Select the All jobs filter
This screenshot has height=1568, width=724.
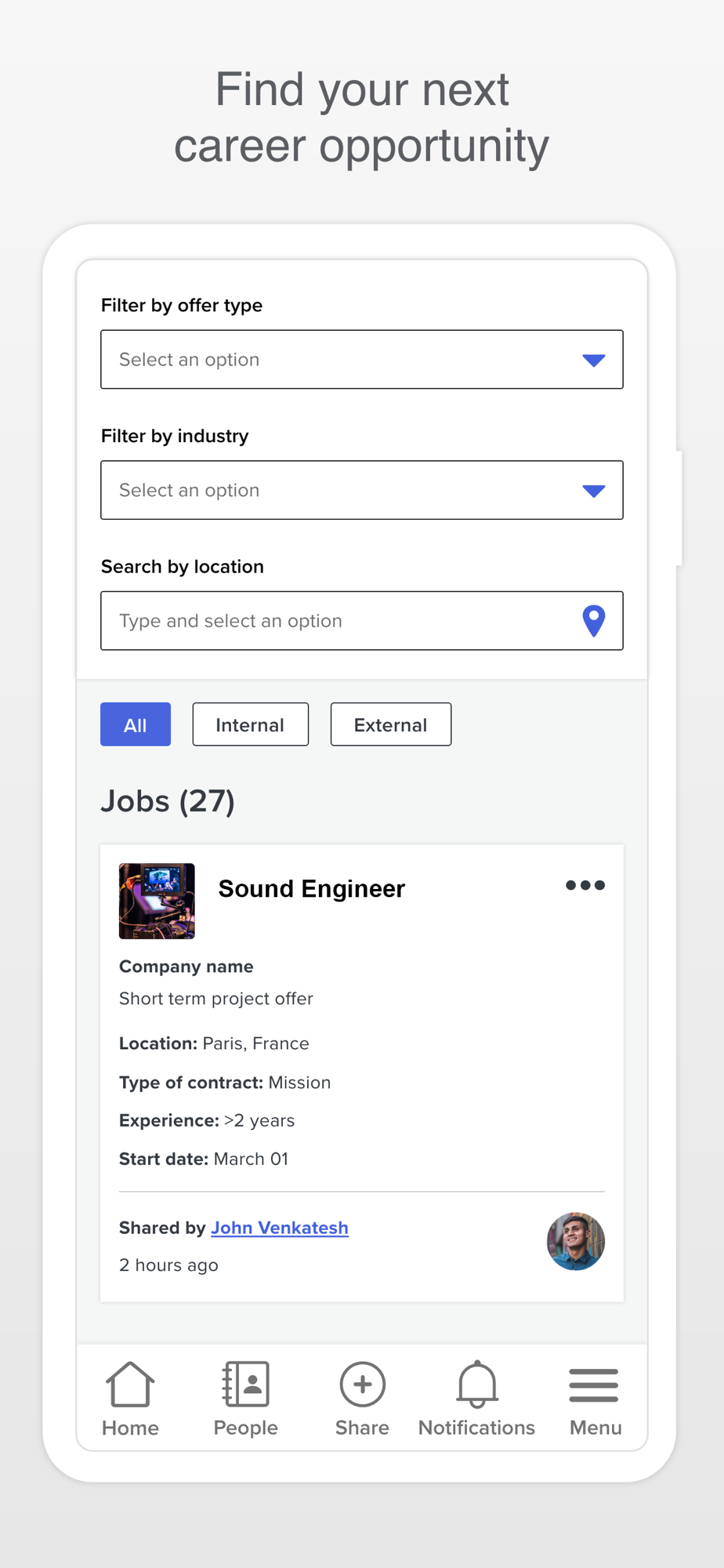coord(136,724)
